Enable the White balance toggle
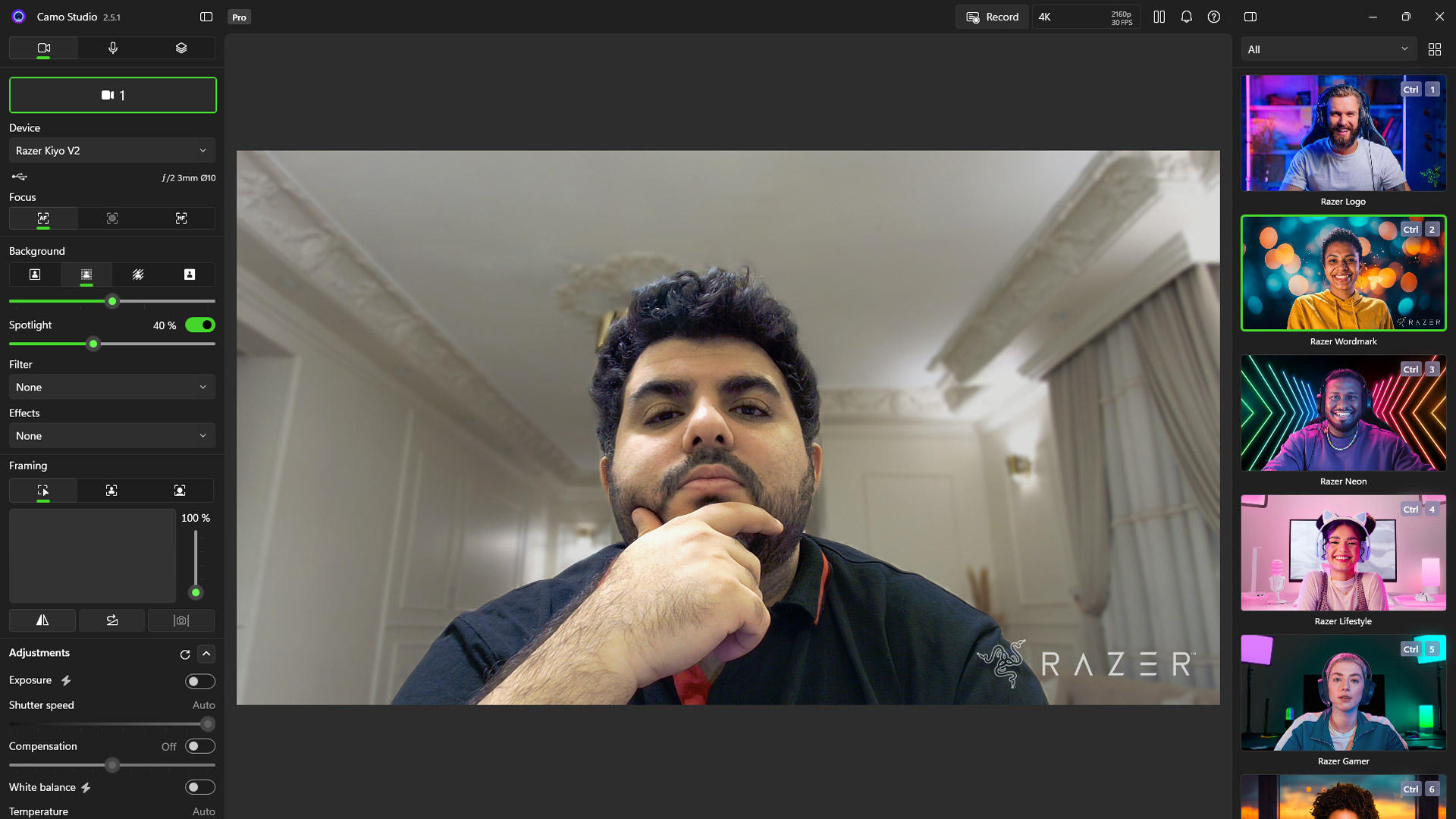Viewport: 1456px width, 819px height. coord(200,787)
